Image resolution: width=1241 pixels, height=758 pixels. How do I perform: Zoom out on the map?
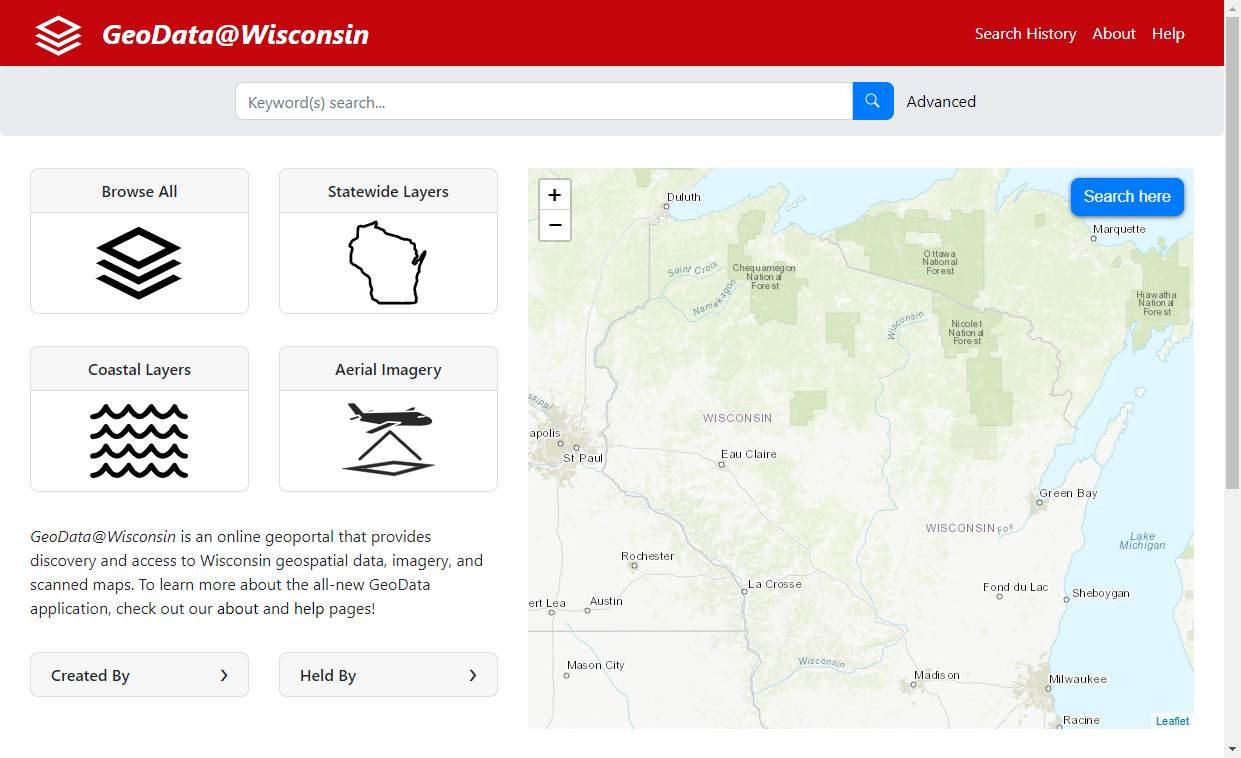click(x=555, y=225)
